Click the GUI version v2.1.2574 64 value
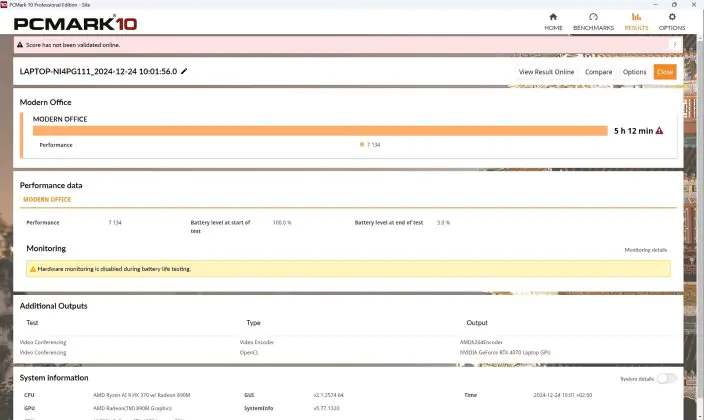 328,395
